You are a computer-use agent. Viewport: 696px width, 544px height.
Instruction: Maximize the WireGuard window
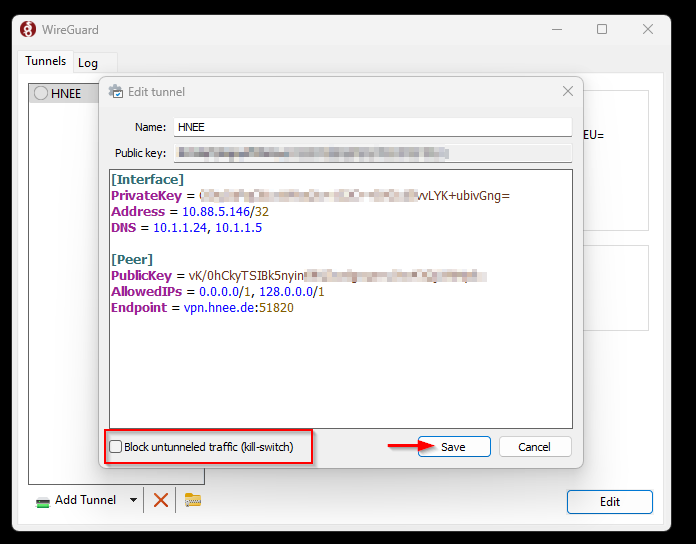click(x=602, y=29)
